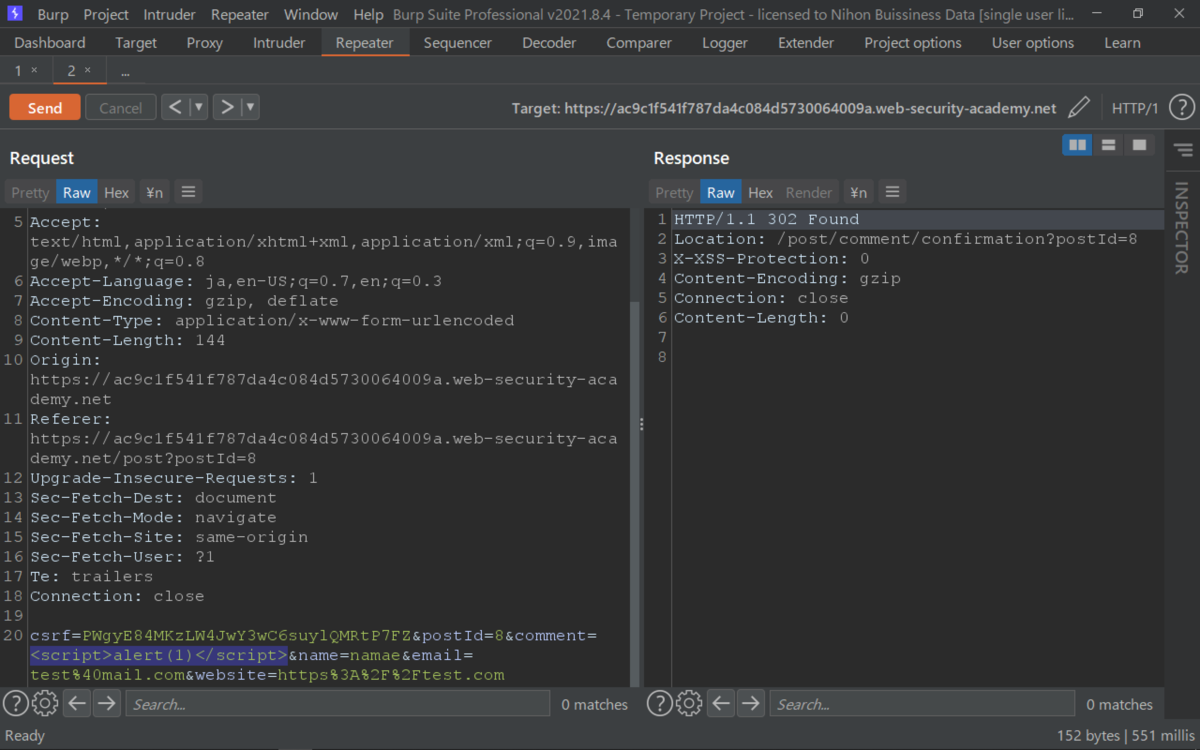The width and height of the screenshot is (1200, 750).
Task: Toggle Response newline display (¥n)
Action: (858, 192)
